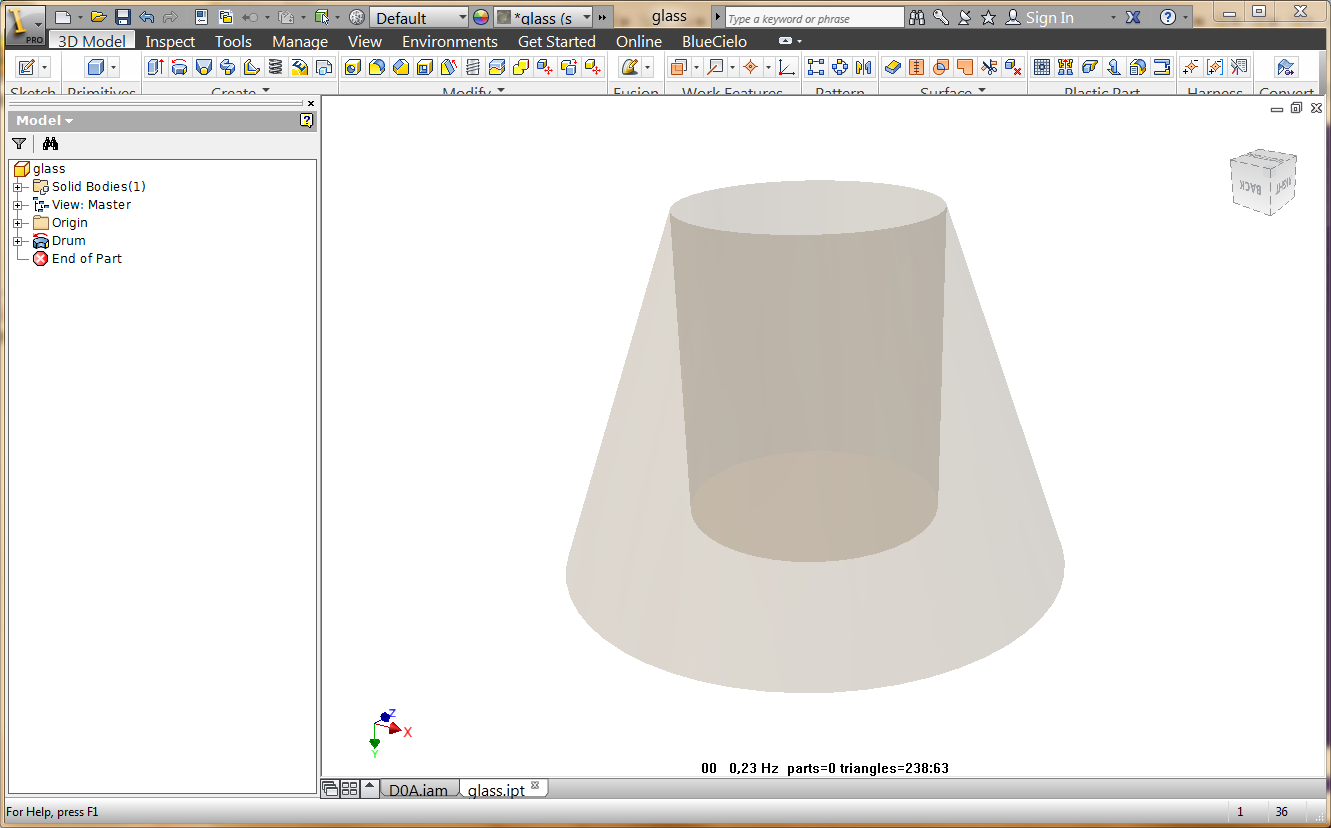Select the Coil tool
Image resolution: width=1331 pixels, height=828 pixels.
pos(275,67)
